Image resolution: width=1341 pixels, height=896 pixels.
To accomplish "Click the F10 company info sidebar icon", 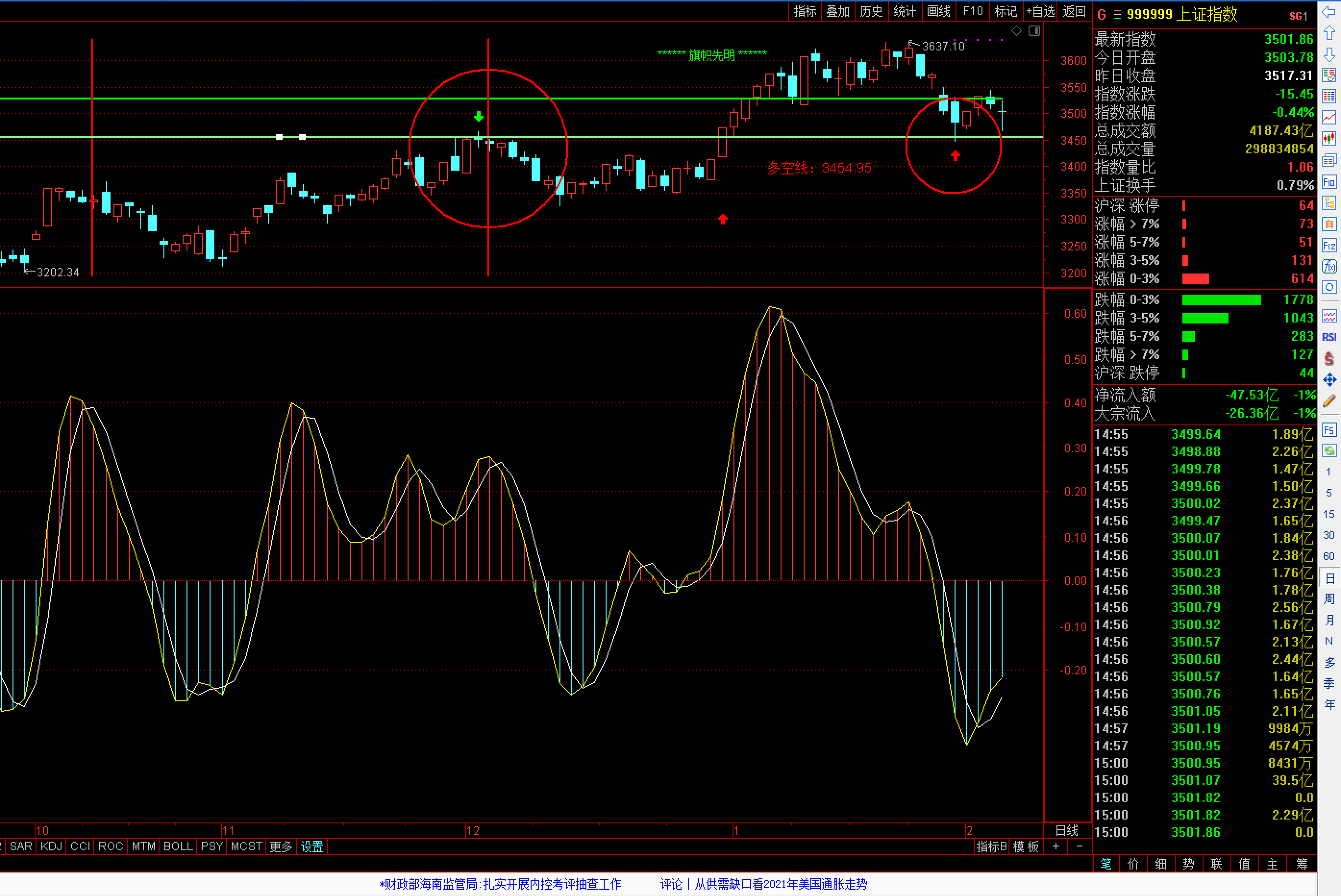I will click(1329, 182).
